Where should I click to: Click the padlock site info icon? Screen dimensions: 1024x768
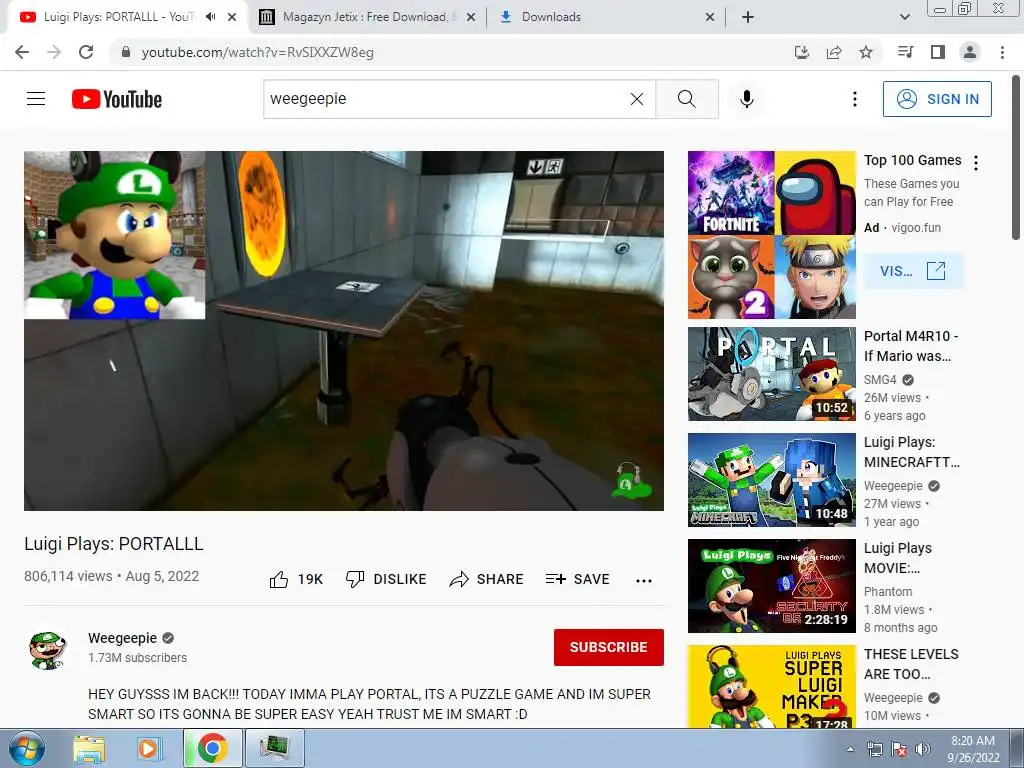coord(126,52)
